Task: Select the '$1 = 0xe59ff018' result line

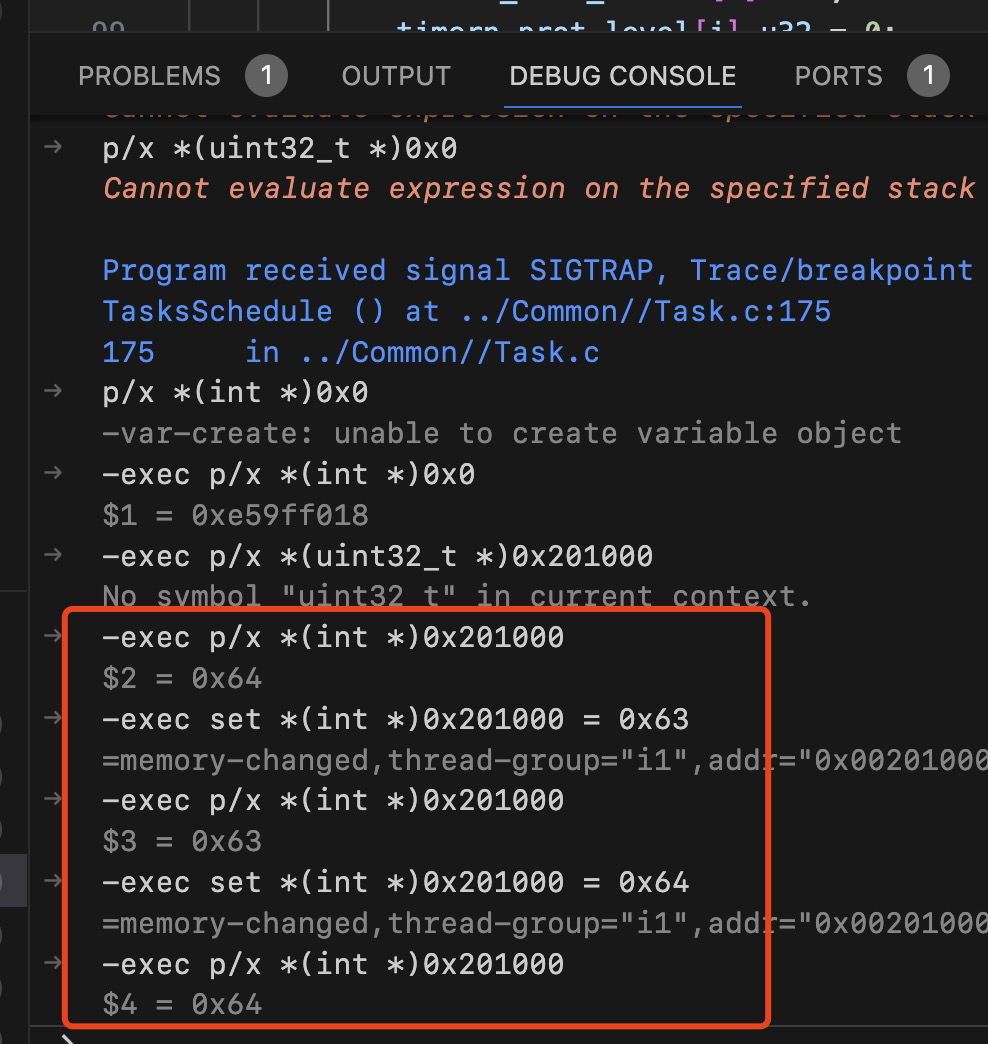Action: pyautogui.click(x=236, y=515)
